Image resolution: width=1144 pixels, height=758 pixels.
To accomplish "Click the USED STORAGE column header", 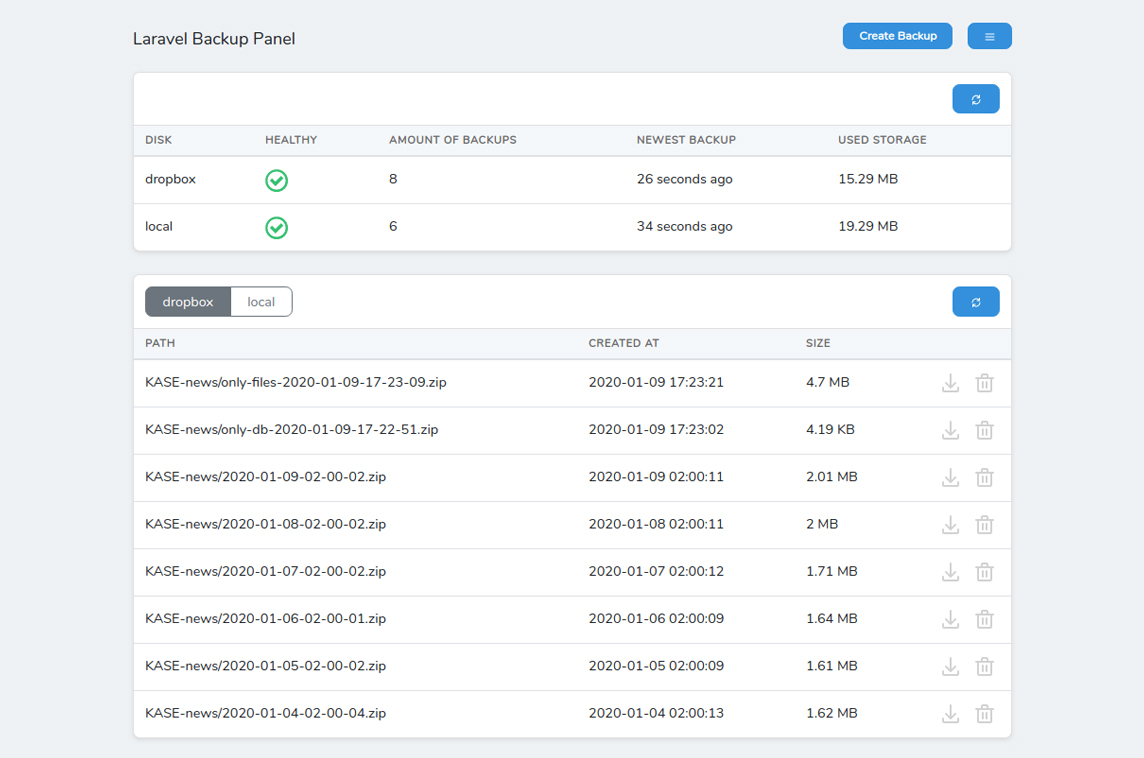I will 882,140.
